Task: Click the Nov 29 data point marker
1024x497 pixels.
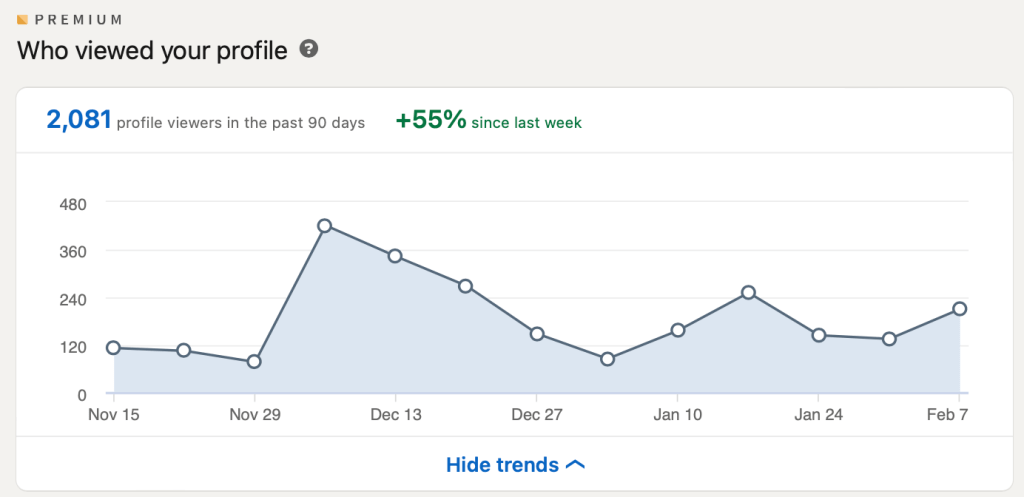Action: 254,361
